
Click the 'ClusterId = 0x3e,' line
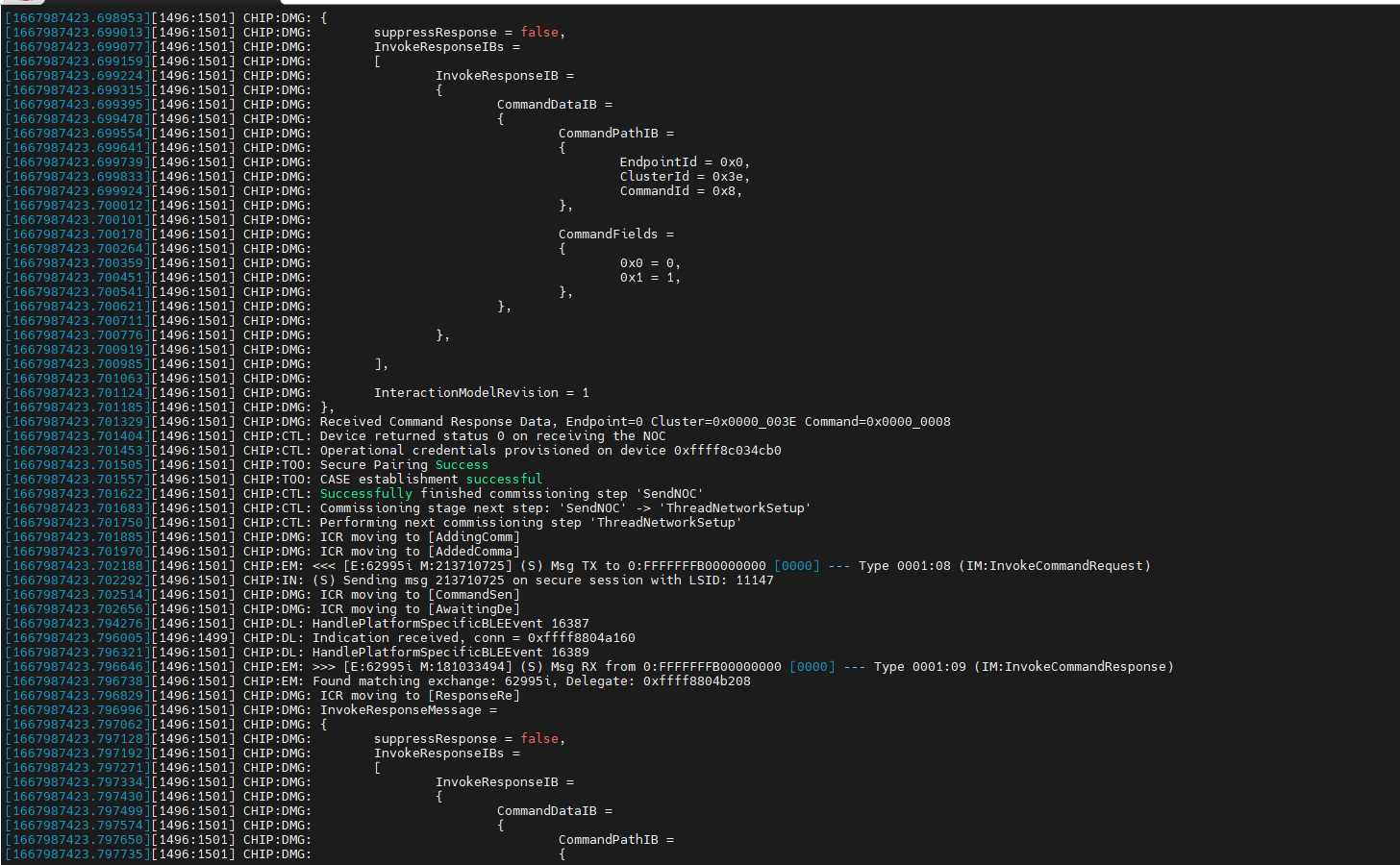[685, 177]
